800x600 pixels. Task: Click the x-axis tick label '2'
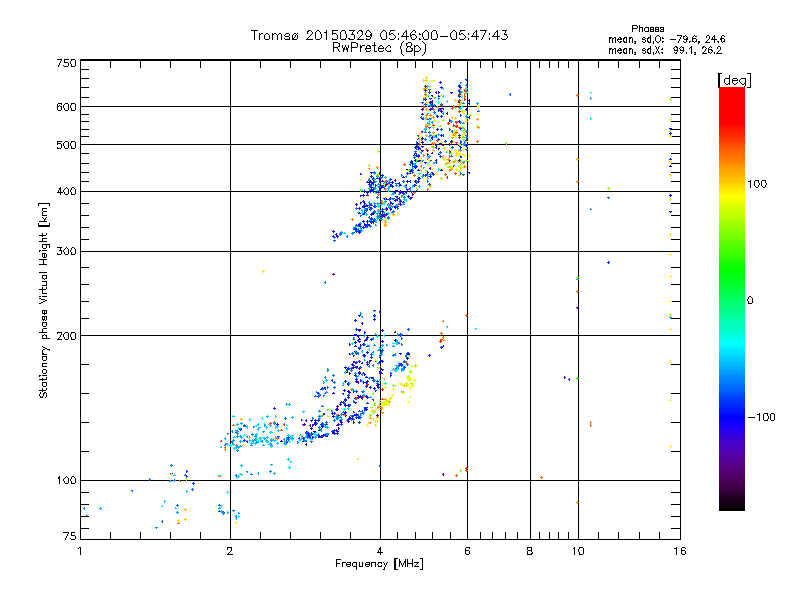pyautogui.click(x=230, y=551)
